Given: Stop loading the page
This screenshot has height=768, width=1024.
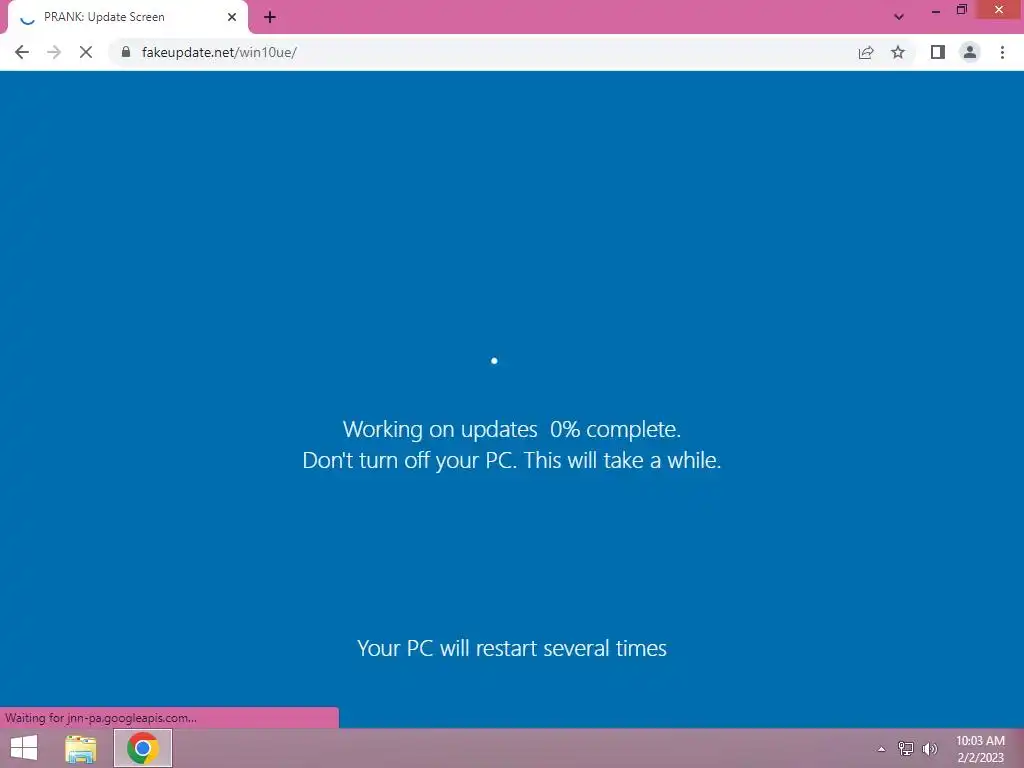Looking at the screenshot, I should pyautogui.click(x=86, y=52).
